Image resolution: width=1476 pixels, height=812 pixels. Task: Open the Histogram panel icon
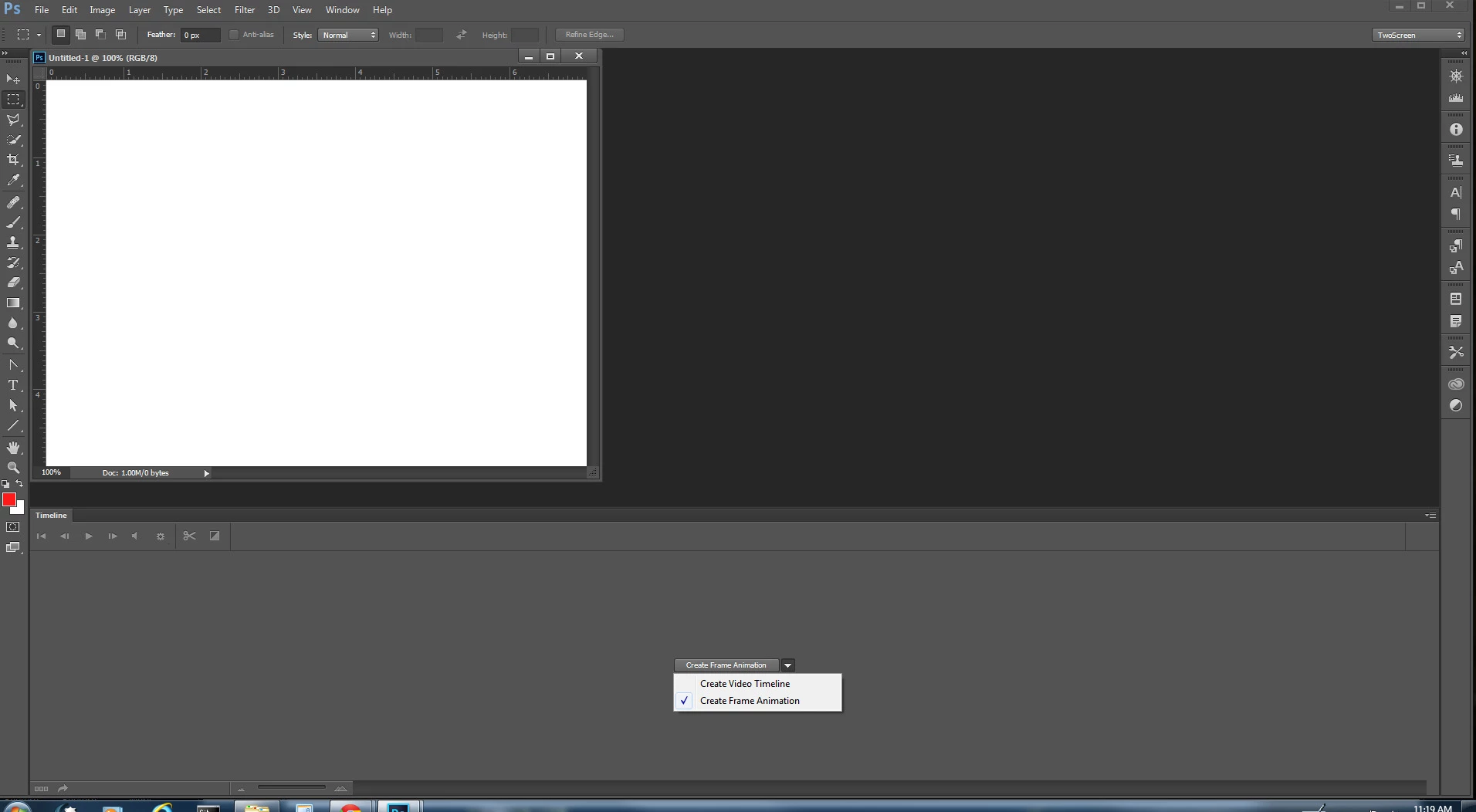1456,98
